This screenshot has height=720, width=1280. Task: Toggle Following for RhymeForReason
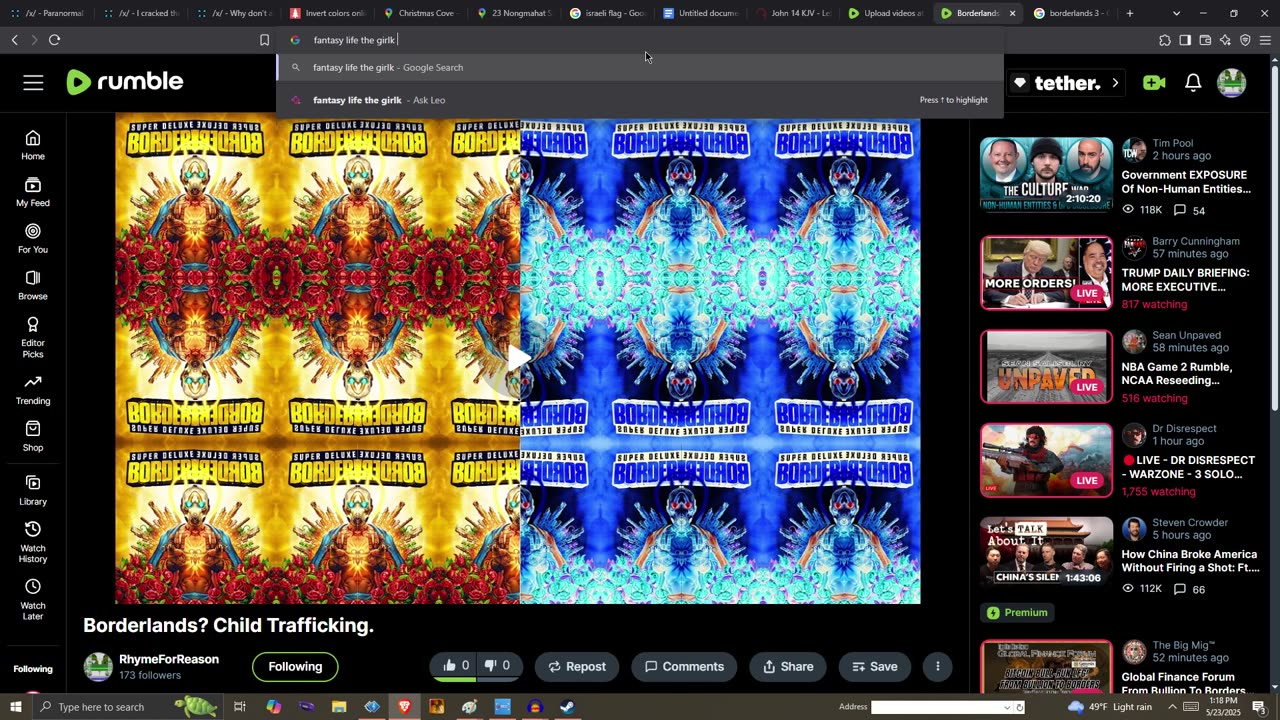(x=295, y=667)
